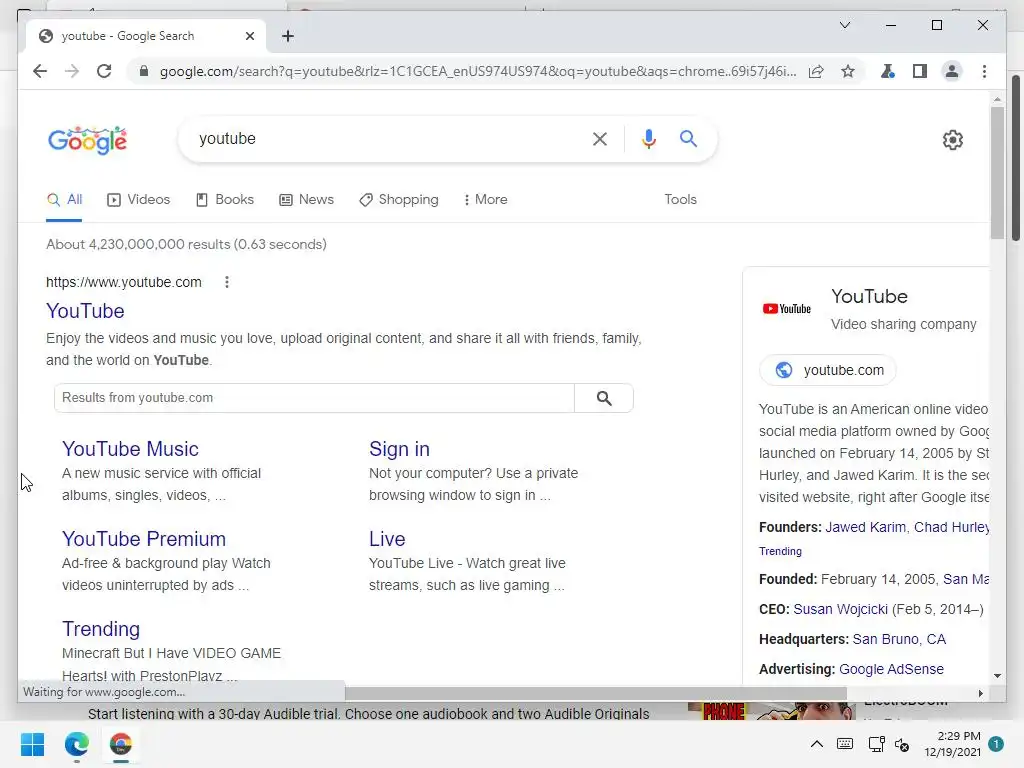
Task: Open San Bruno, CA headquarters link
Action: 899,639
